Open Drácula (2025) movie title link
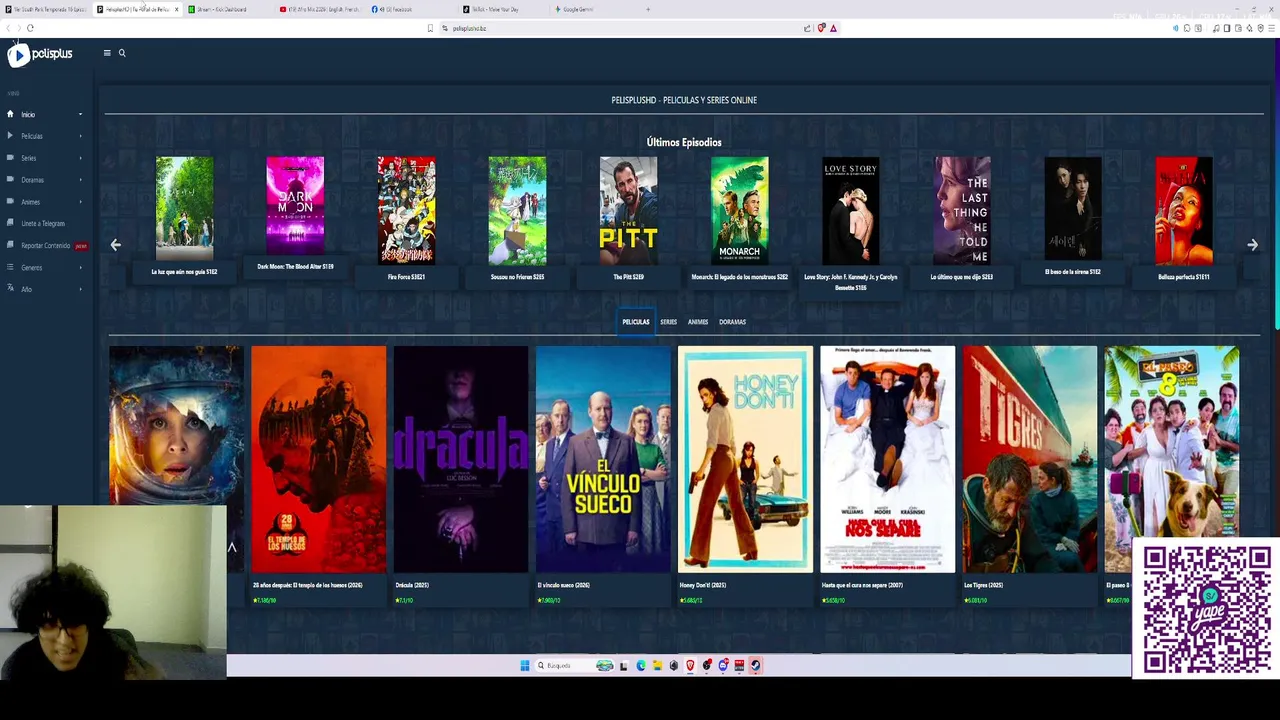The width and height of the screenshot is (1280, 720). click(x=411, y=585)
